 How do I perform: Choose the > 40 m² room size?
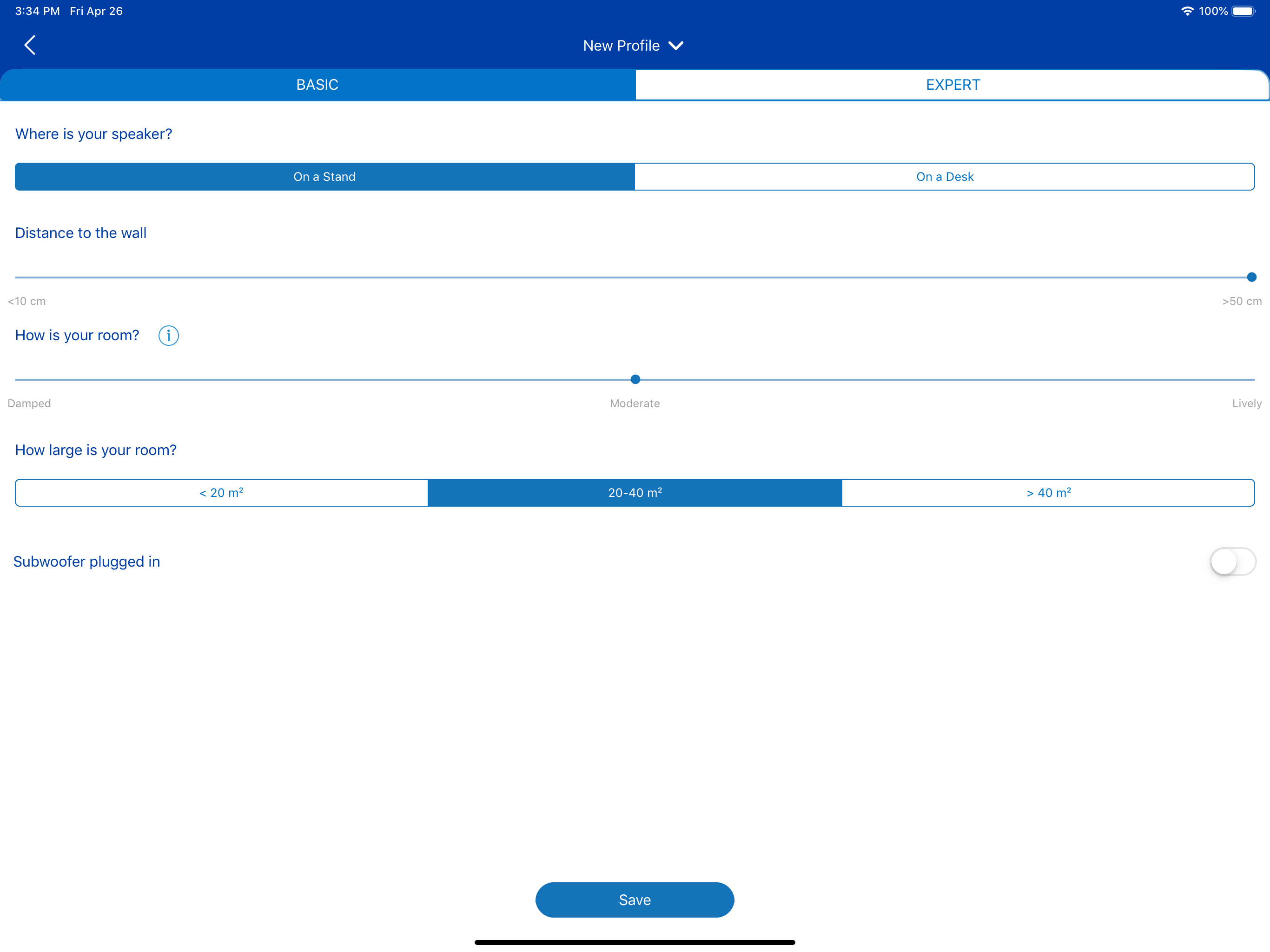[1048, 493]
